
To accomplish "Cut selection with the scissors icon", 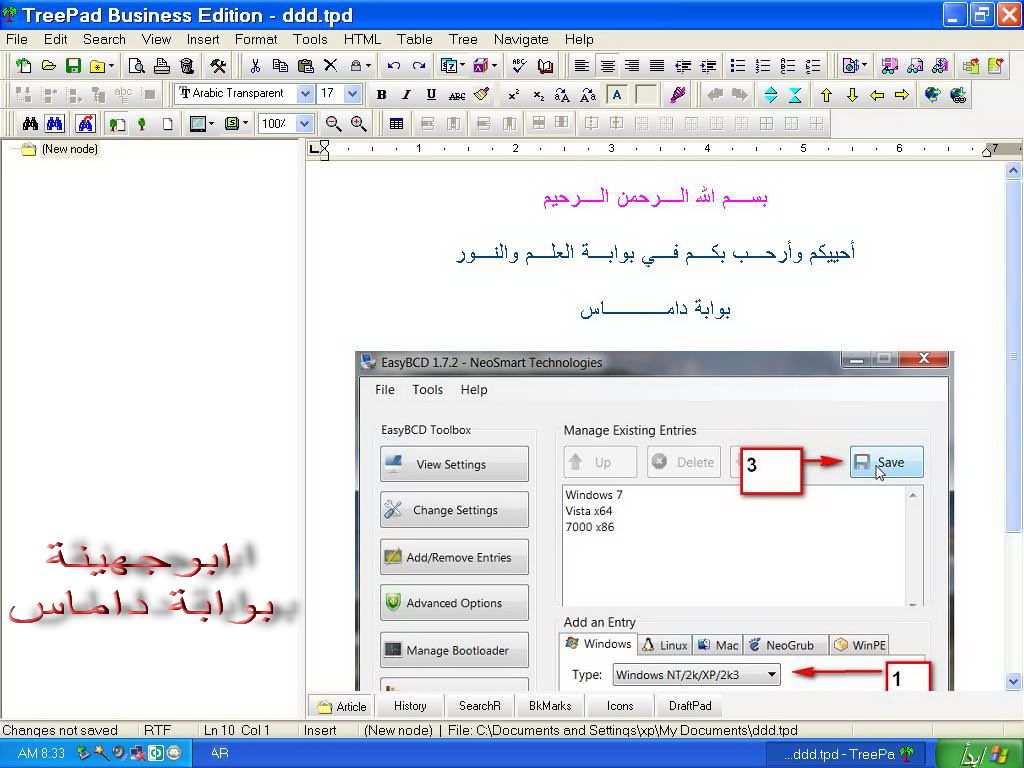I will pyautogui.click(x=255, y=65).
